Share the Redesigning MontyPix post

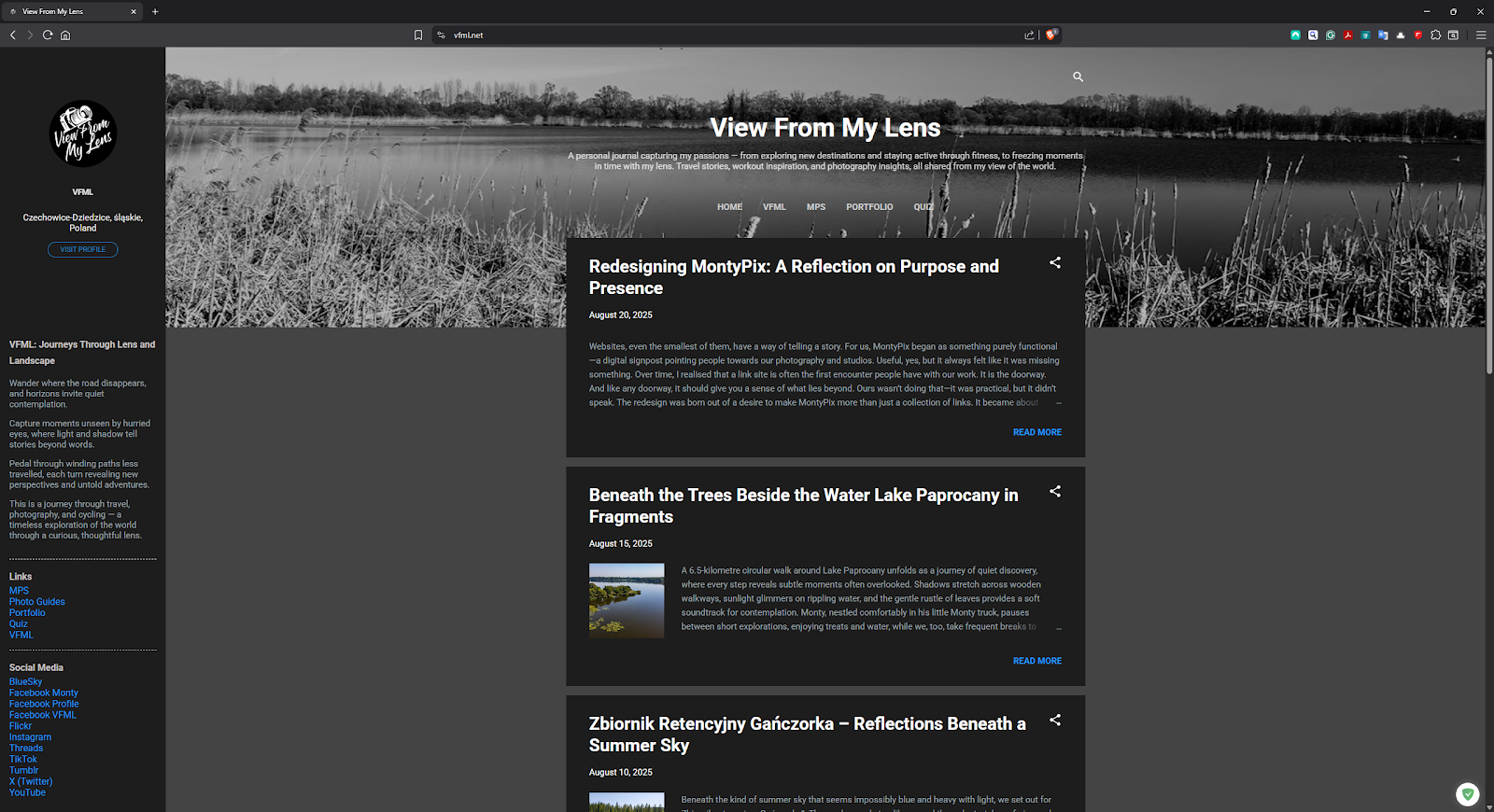click(1055, 263)
